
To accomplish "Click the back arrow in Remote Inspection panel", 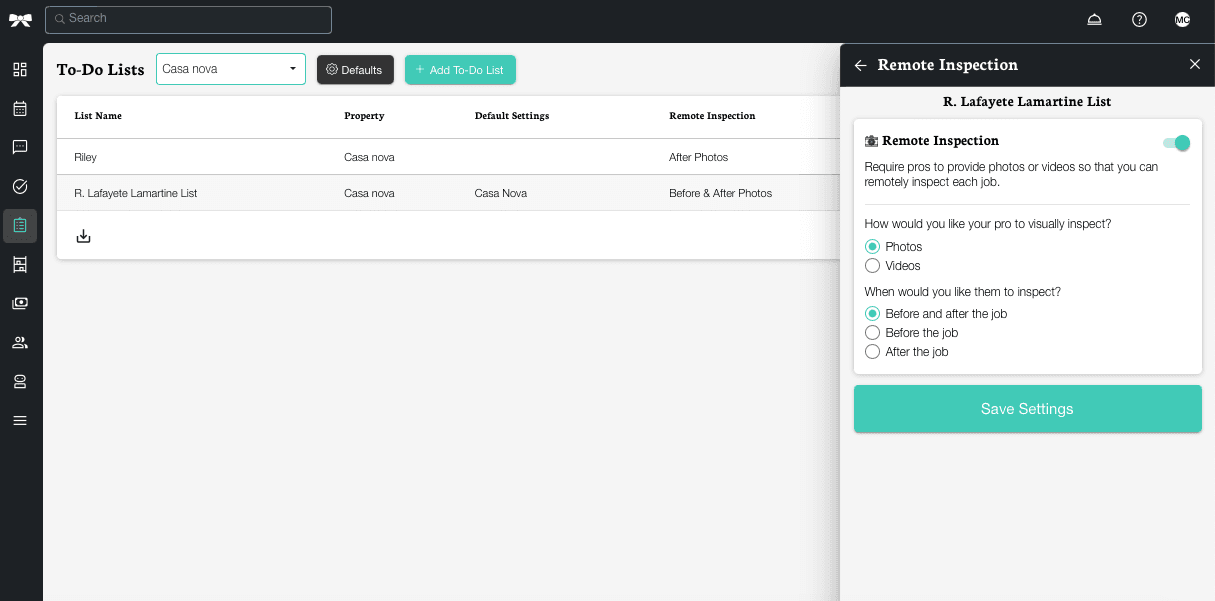I will pyautogui.click(x=860, y=65).
